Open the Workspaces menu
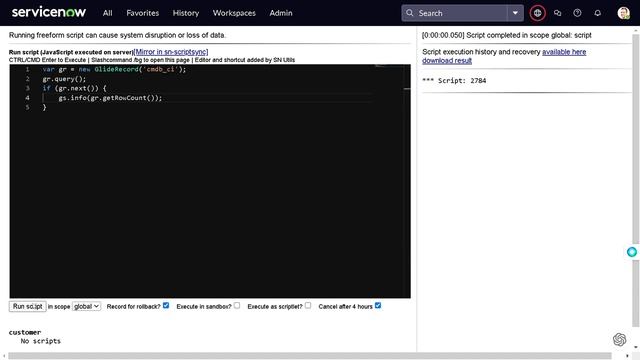Image resolution: width=640 pixels, height=360 pixels. coord(234,13)
